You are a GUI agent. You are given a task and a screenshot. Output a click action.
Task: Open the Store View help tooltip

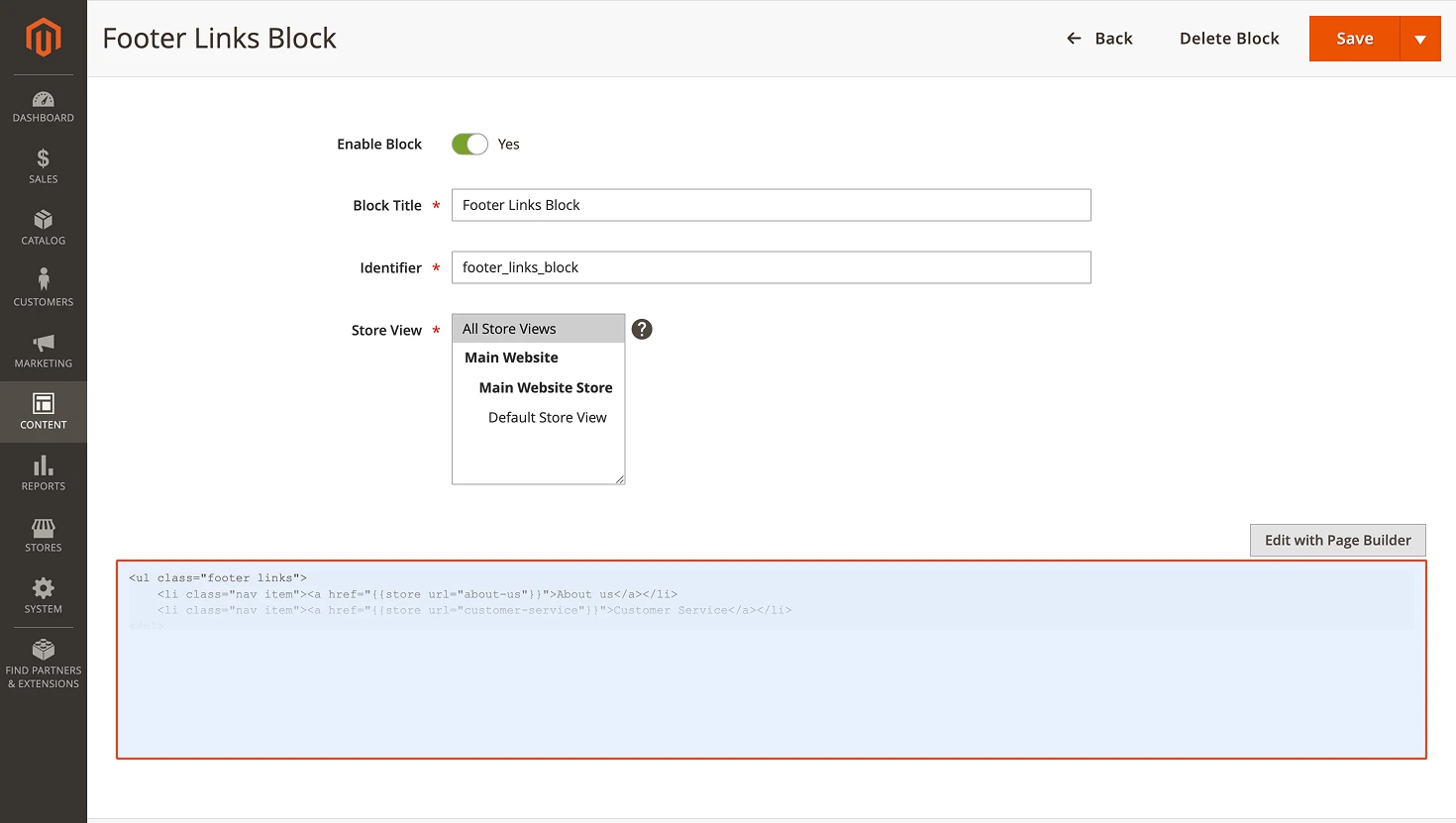tap(642, 329)
